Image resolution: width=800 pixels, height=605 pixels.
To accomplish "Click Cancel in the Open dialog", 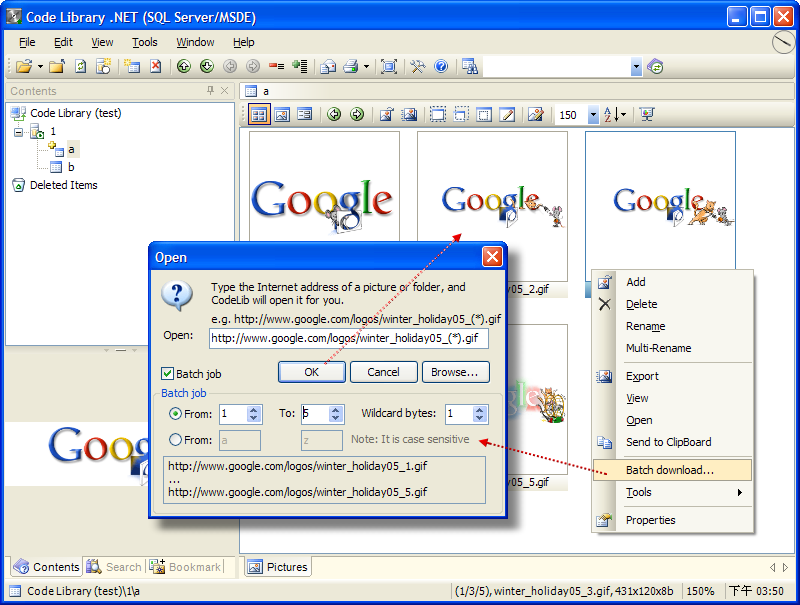I will [384, 372].
